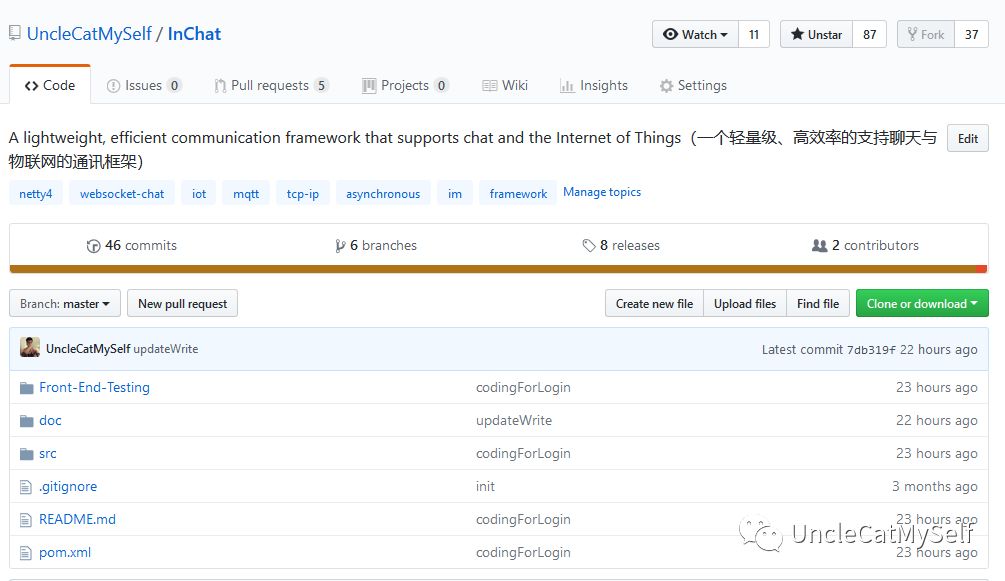This screenshot has height=581, width=1005.
Task: Unstar the InChat repository
Action: pos(817,35)
